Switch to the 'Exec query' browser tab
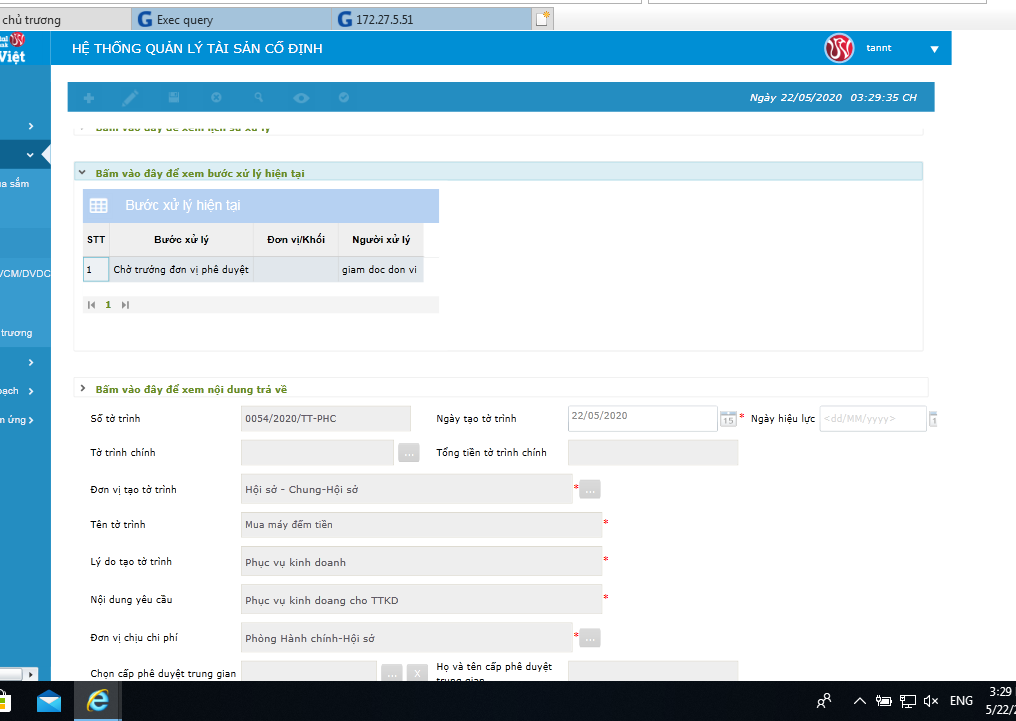Viewport: 1016px width, 721px height. click(231, 19)
